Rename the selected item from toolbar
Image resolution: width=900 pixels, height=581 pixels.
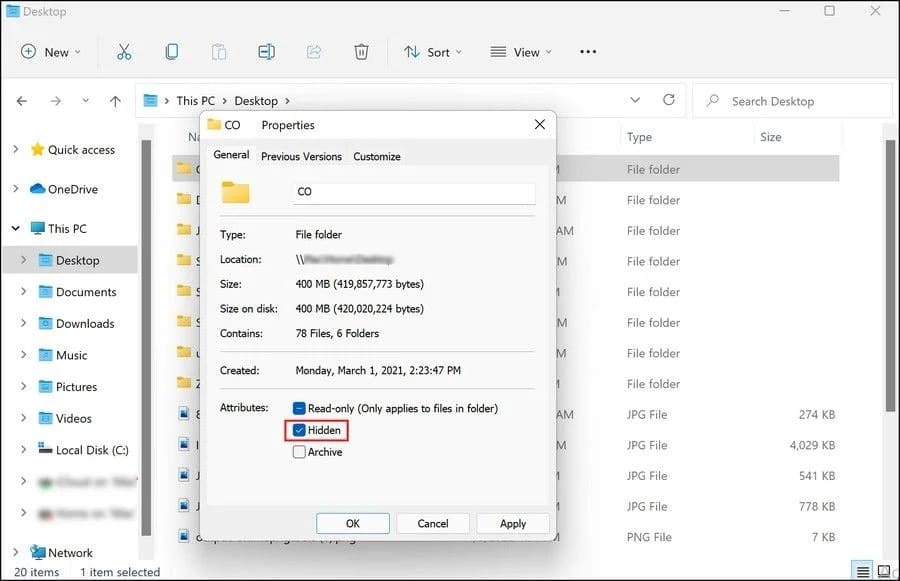point(266,51)
